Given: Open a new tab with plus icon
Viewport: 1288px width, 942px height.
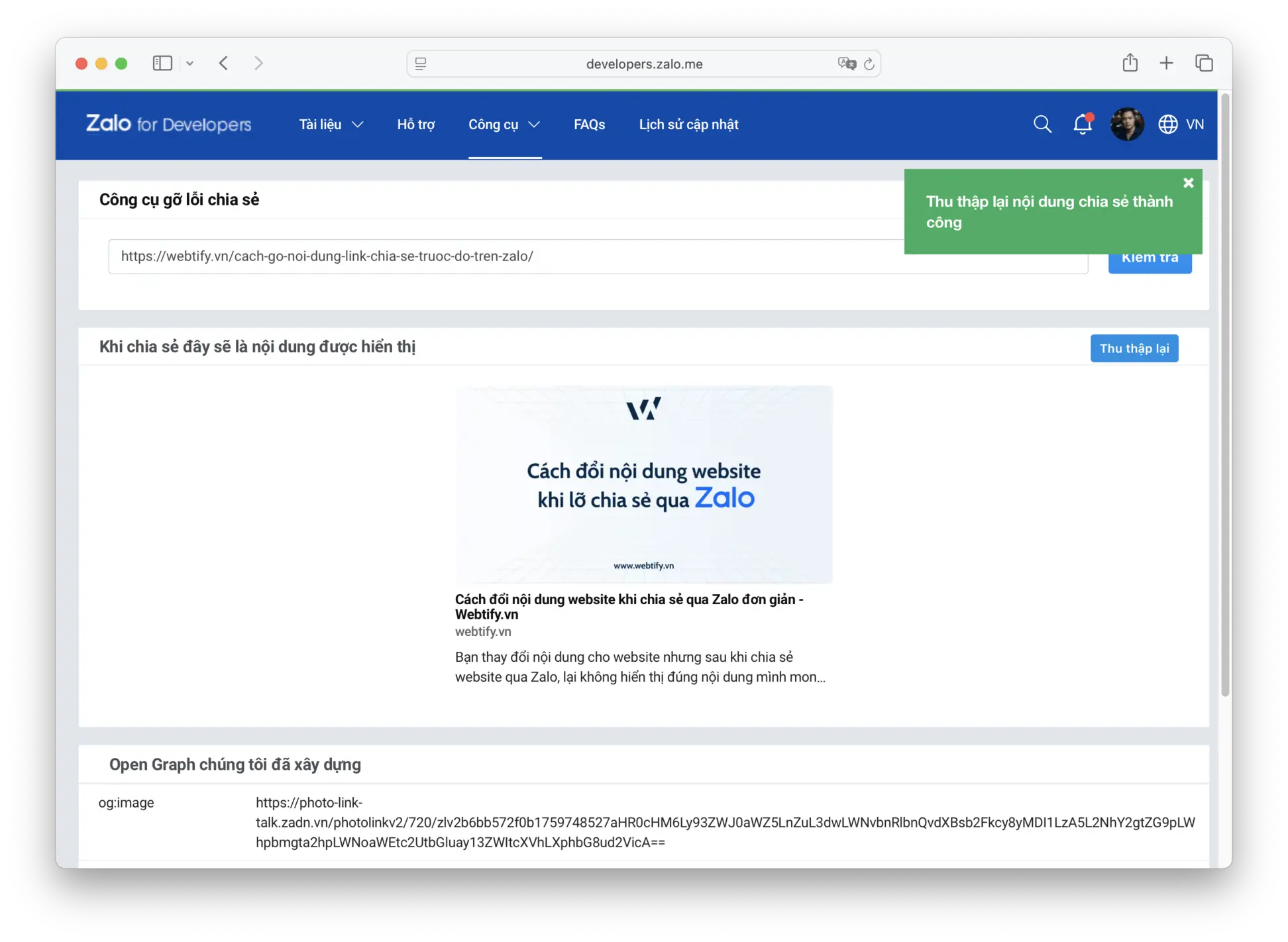Looking at the screenshot, I should point(1166,63).
